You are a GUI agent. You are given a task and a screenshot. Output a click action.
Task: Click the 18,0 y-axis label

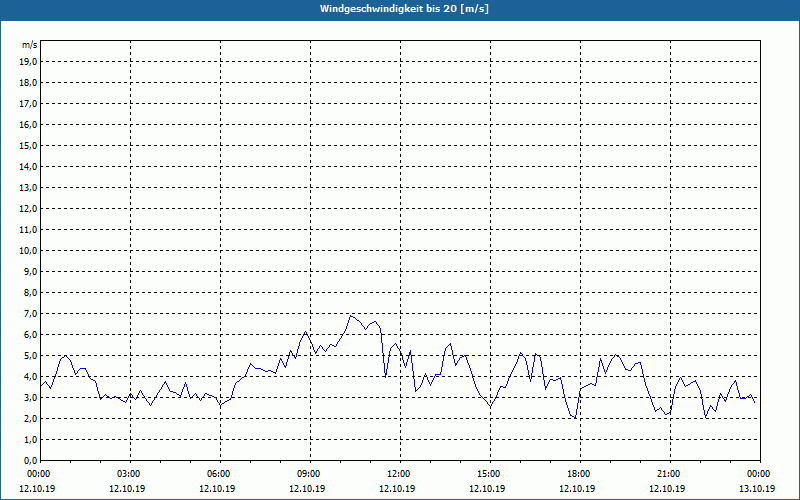click(x=28, y=83)
